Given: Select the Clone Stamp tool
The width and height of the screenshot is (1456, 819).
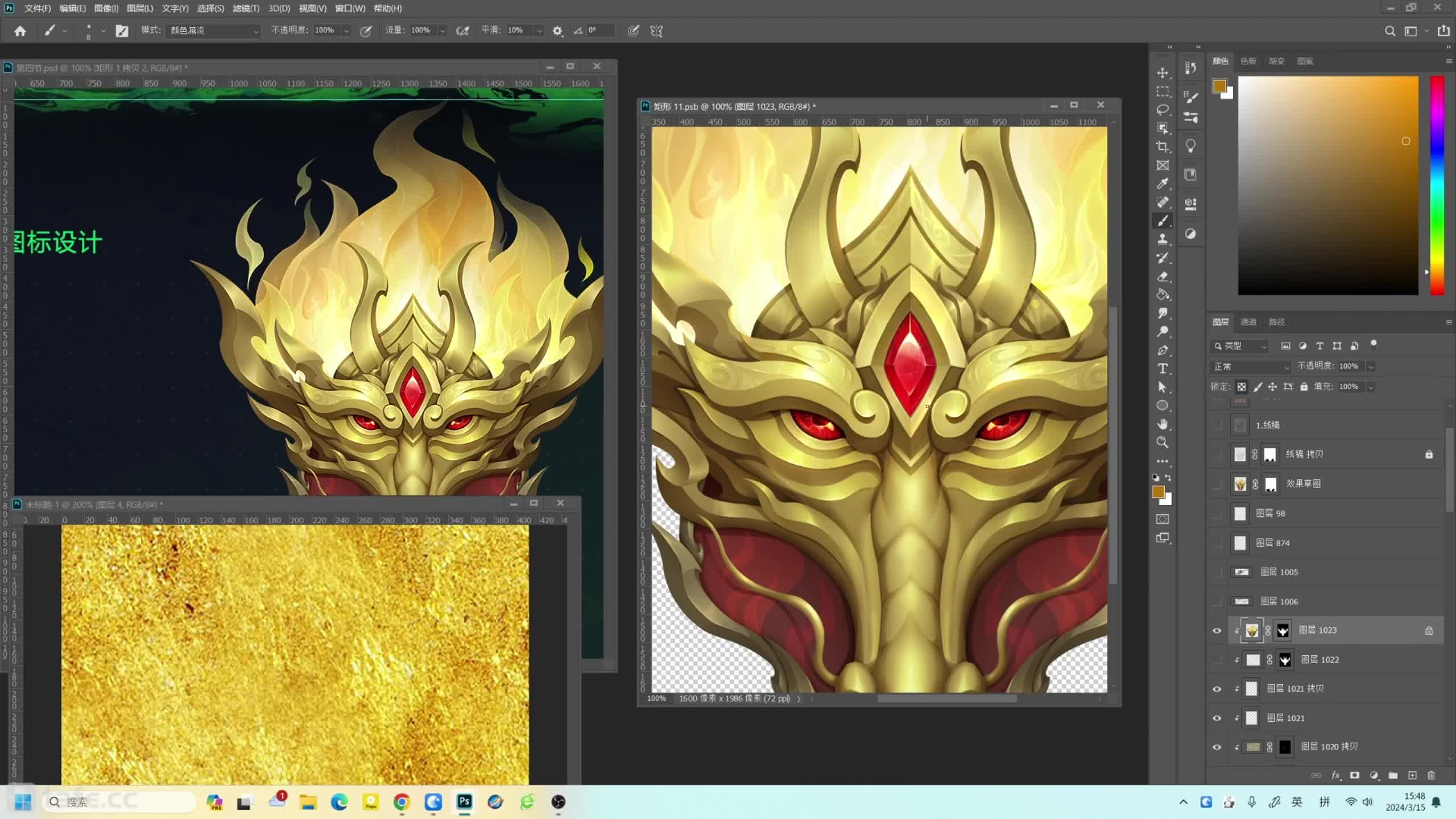Looking at the screenshot, I should pos(1163,239).
